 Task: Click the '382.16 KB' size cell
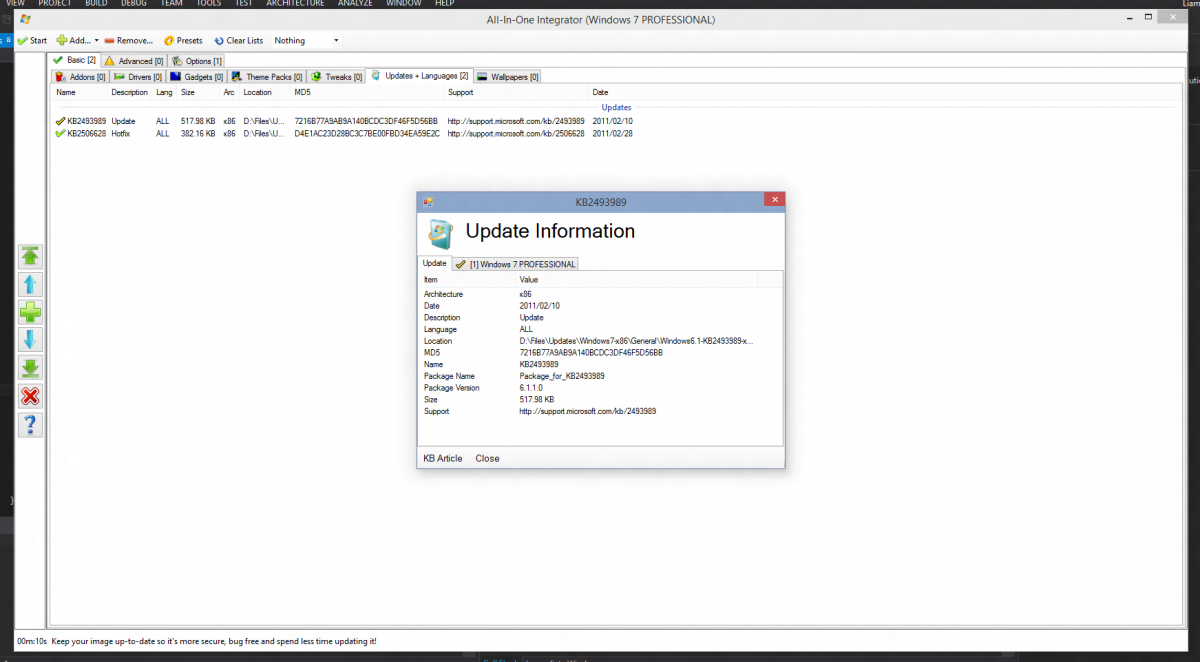coord(198,133)
